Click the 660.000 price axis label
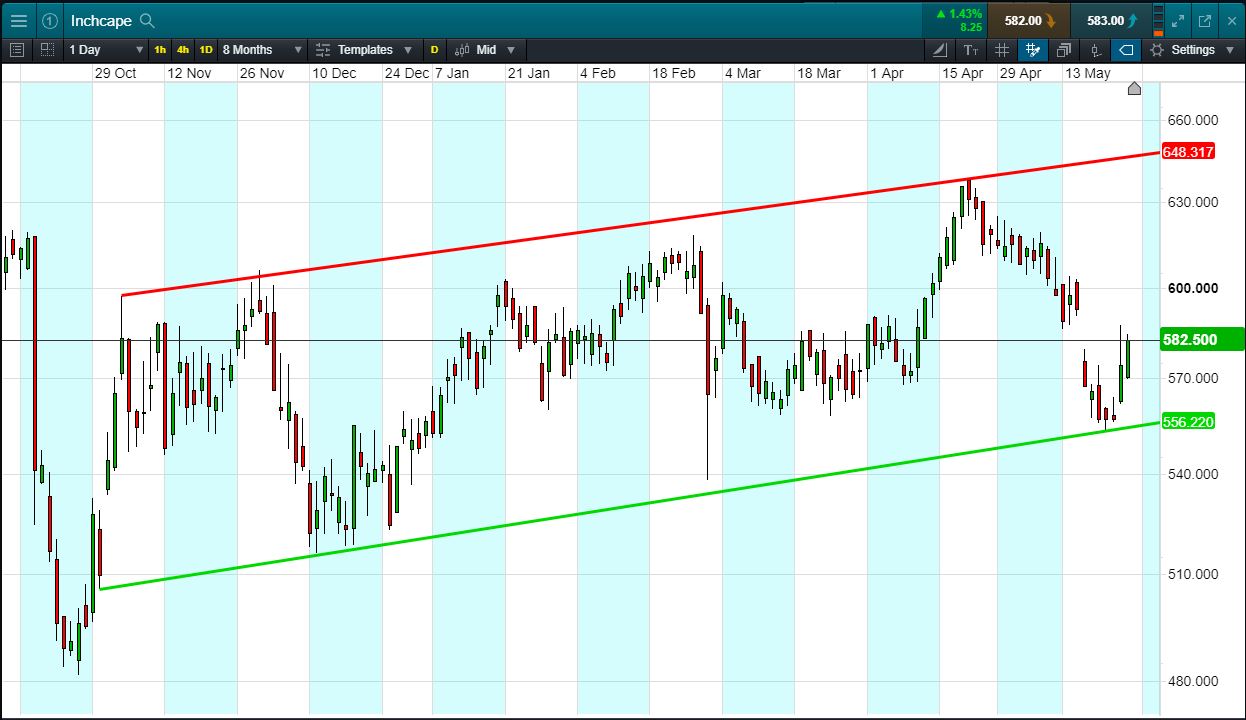 (x=1193, y=120)
